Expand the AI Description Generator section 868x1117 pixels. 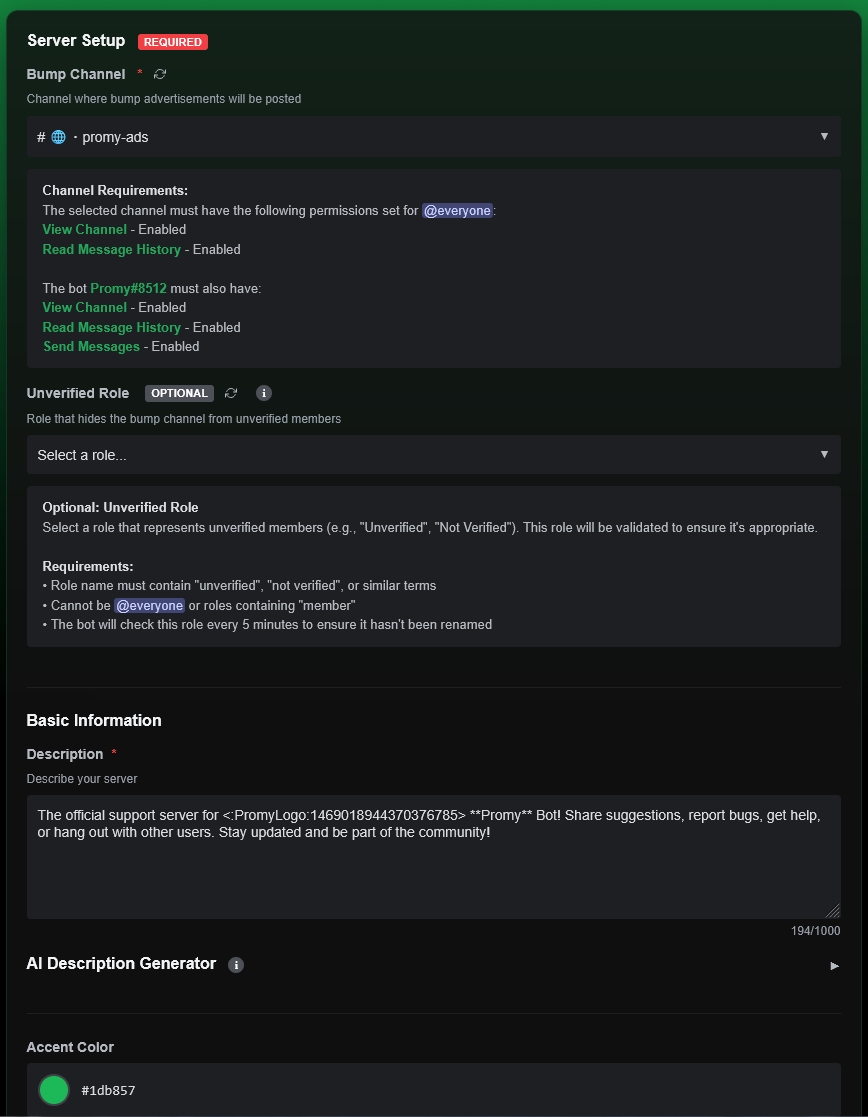point(834,965)
